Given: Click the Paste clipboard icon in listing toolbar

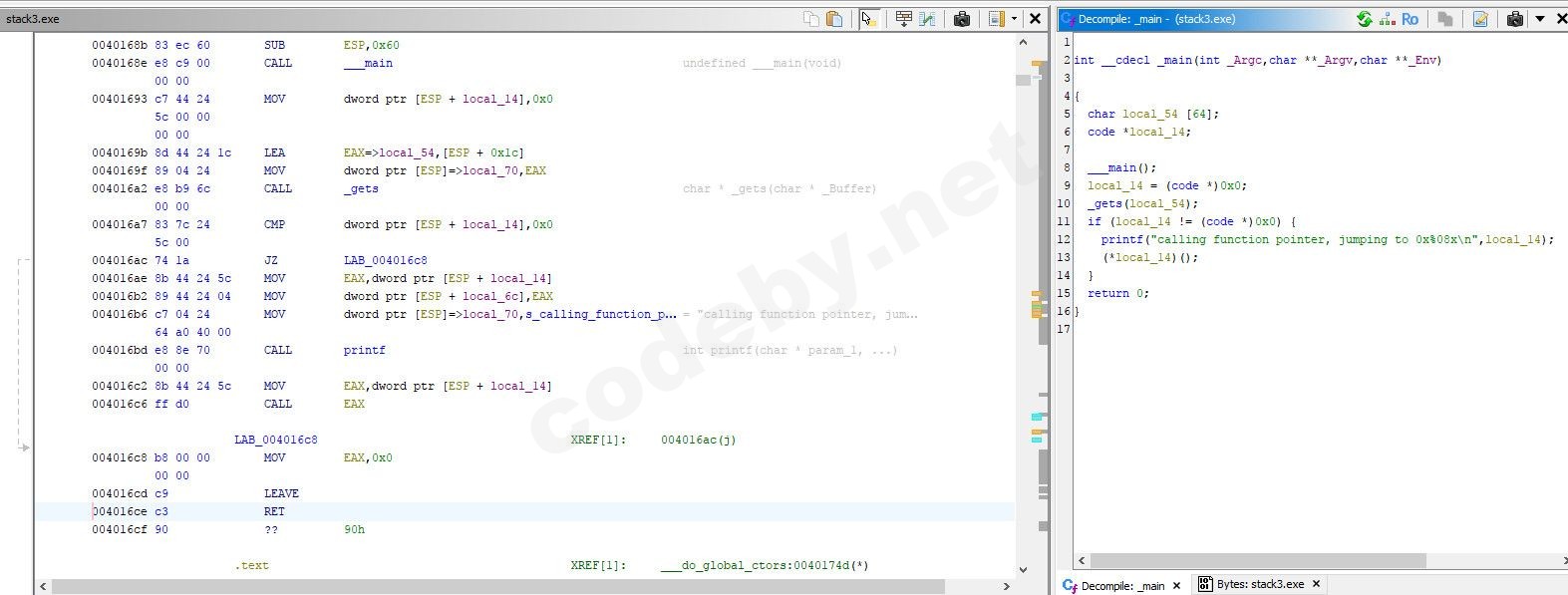Looking at the screenshot, I should [834, 19].
